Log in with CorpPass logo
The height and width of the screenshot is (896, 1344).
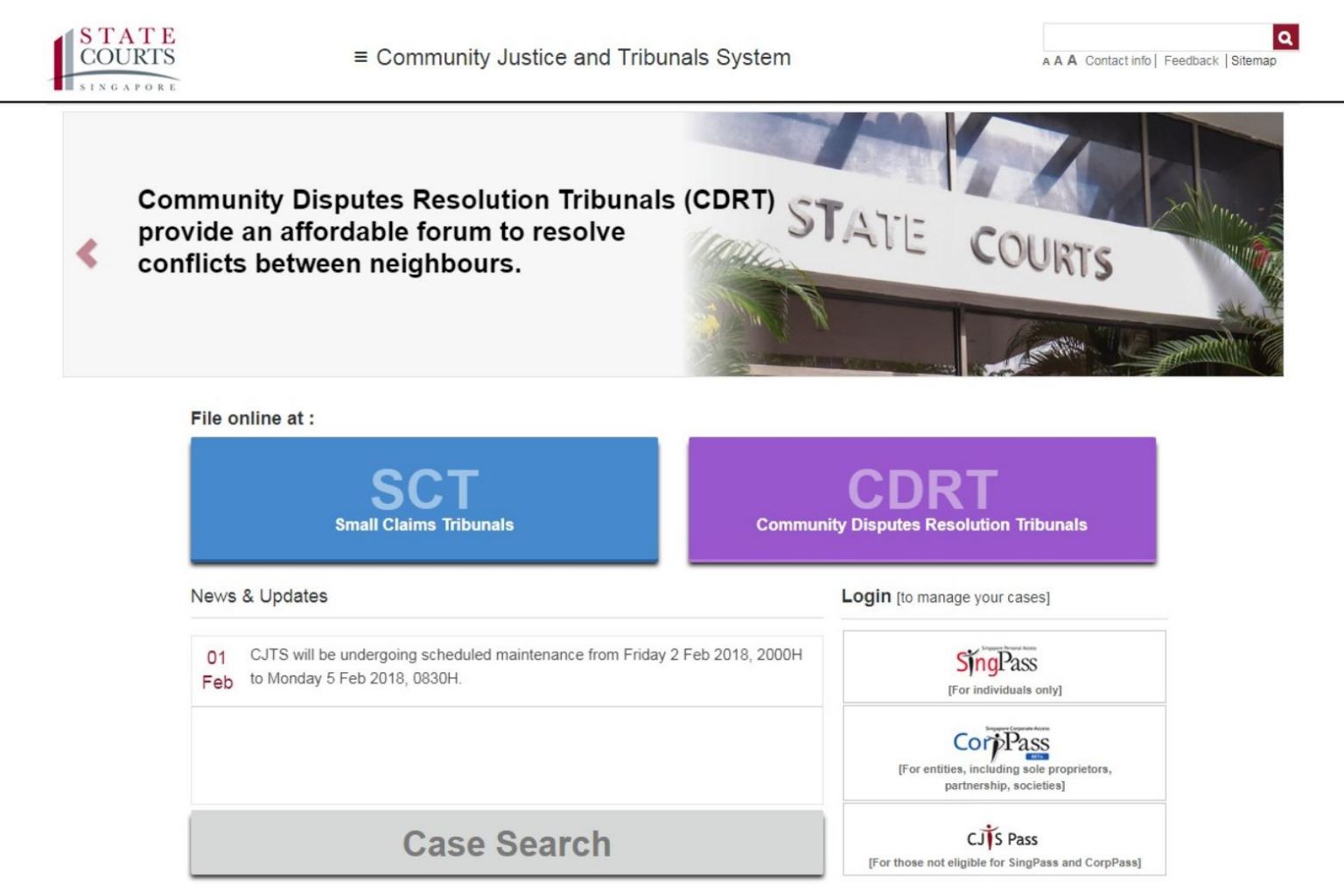point(1001,744)
